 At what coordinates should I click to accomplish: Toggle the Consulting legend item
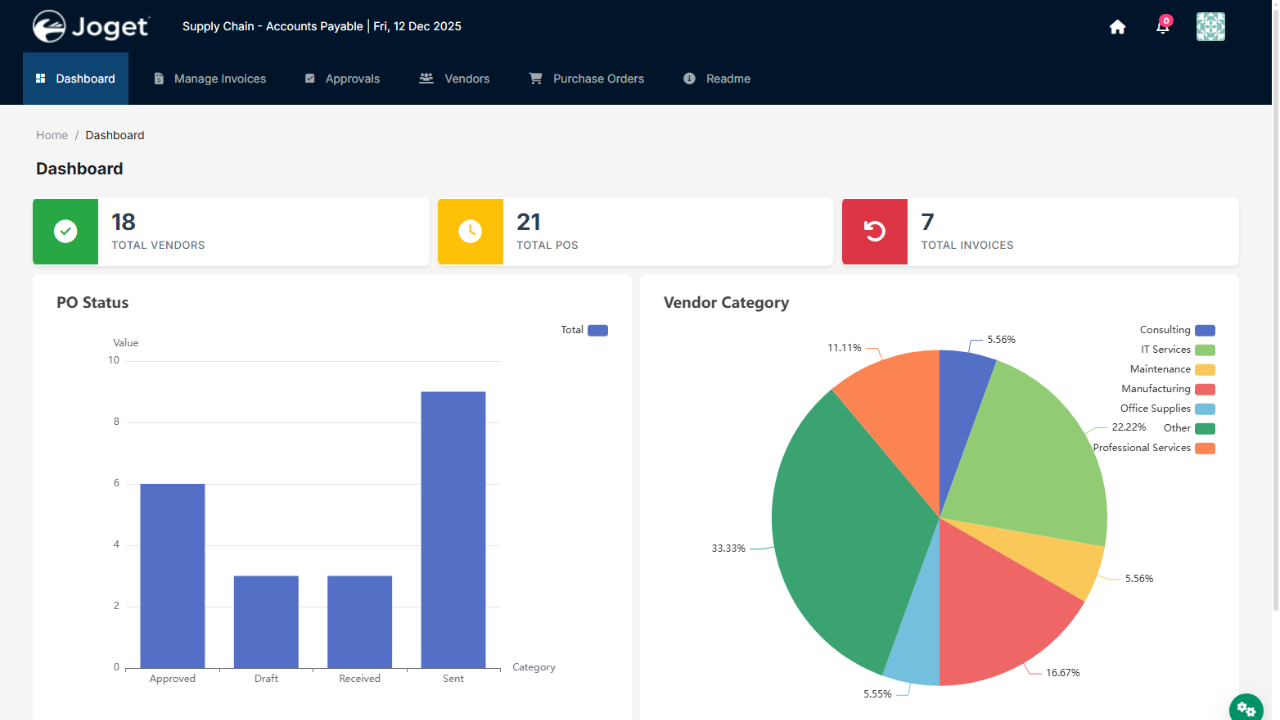click(x=1177, y=330)
